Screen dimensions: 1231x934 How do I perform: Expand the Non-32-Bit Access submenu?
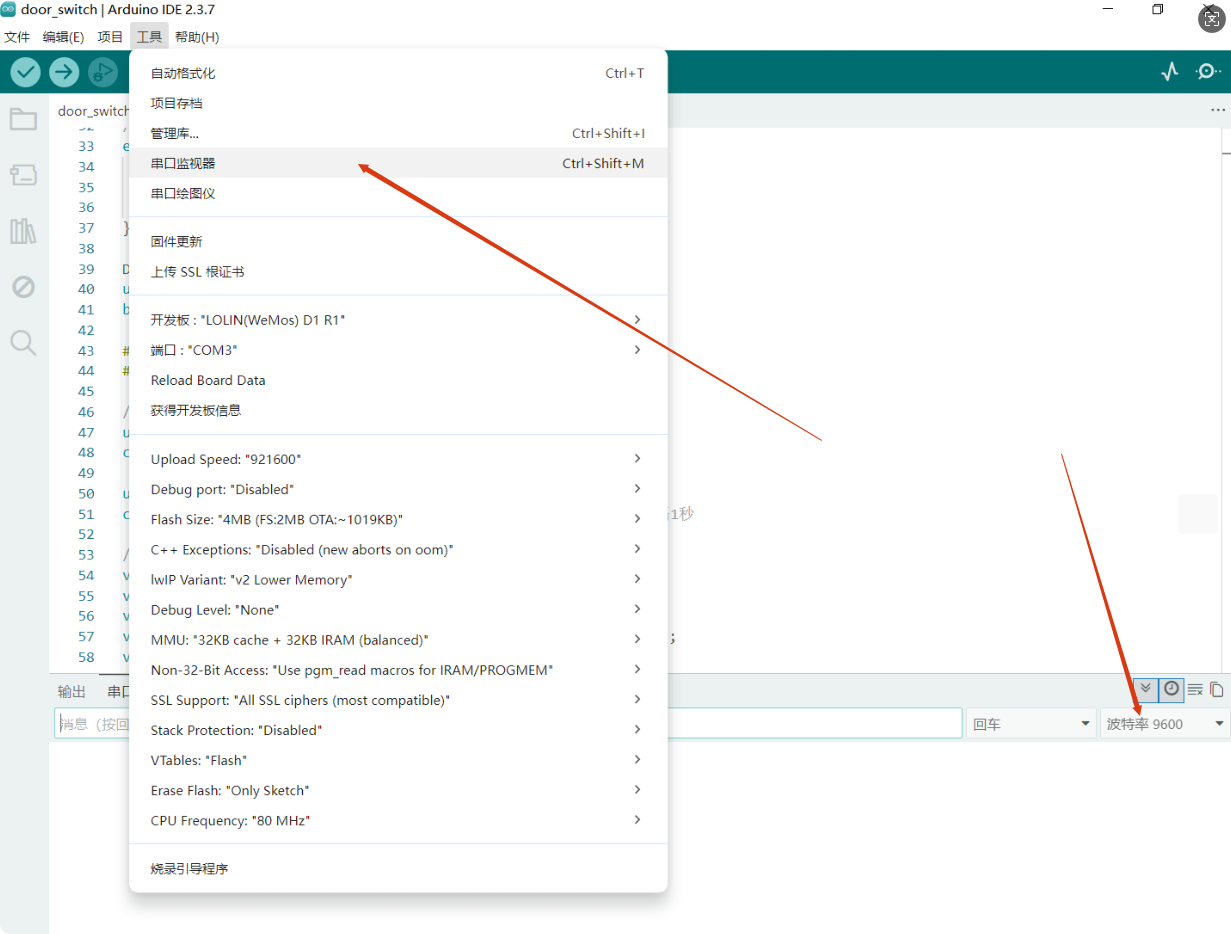pyautogui.click(x=398, y=669)
